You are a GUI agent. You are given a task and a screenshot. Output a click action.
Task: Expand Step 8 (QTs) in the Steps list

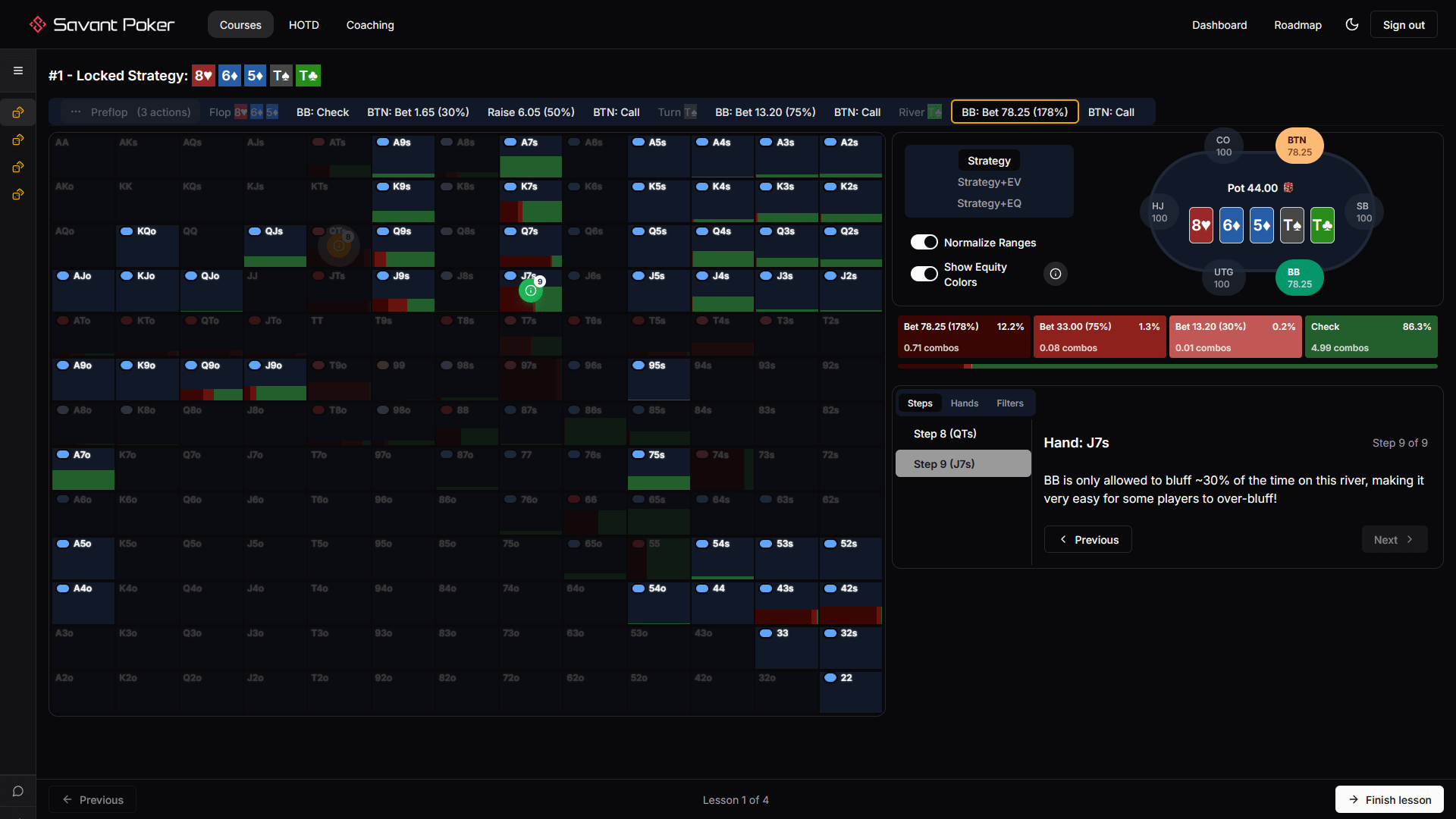(x=943, y=433)
